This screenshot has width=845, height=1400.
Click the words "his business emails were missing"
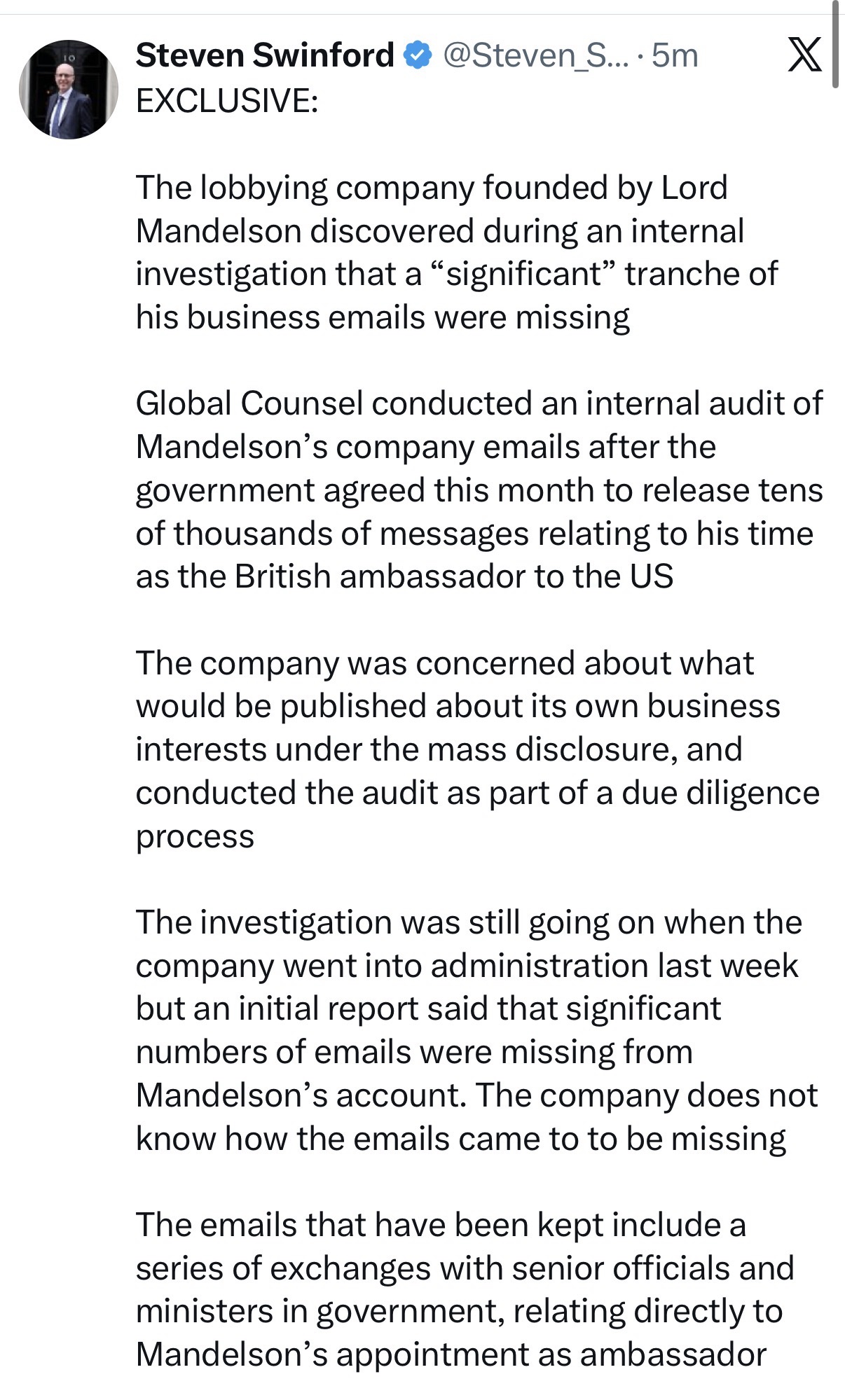383,317
